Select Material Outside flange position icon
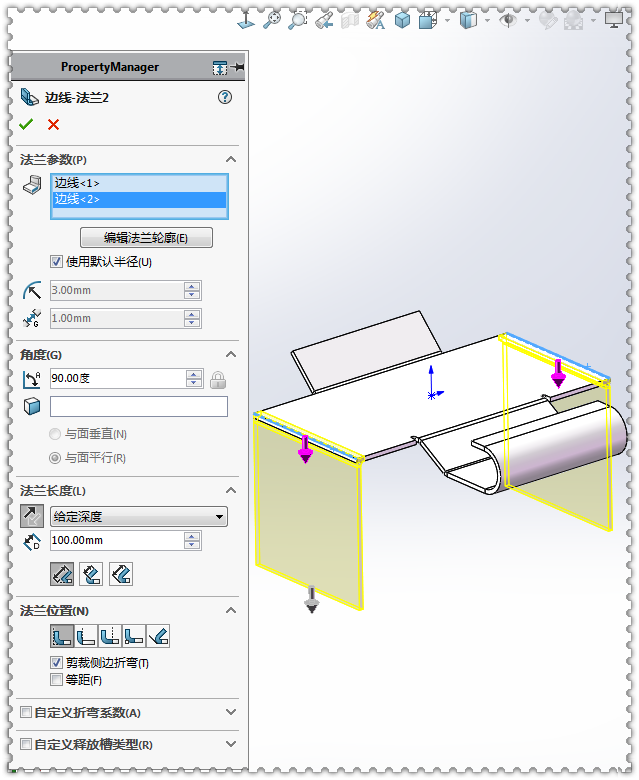Screen dimensions: 639x780 tap(86, 636)
